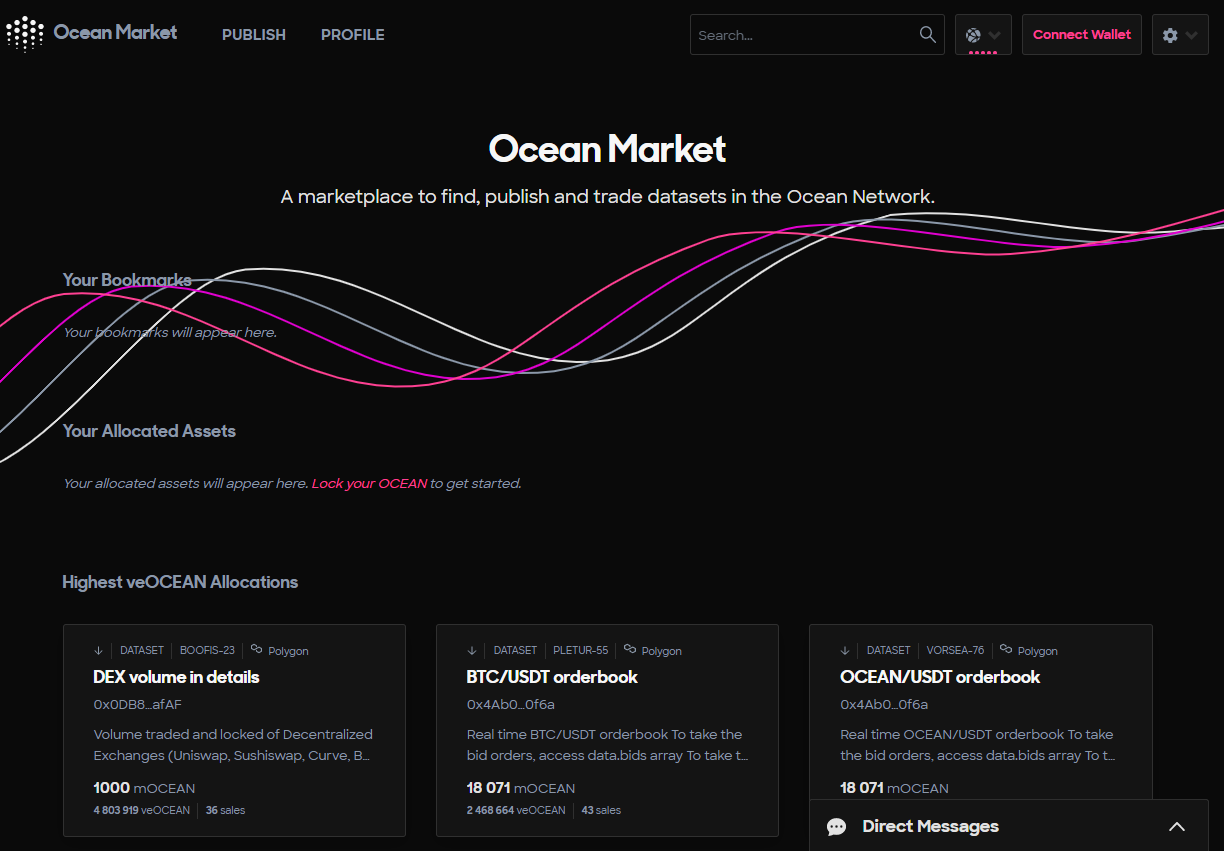Click the Direct Messages chat bubble icon
This screenshot has height=851, width=1224.
837,827
